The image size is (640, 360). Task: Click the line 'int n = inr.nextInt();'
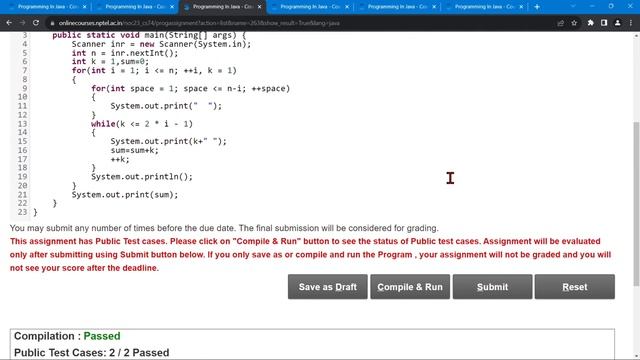125,53
